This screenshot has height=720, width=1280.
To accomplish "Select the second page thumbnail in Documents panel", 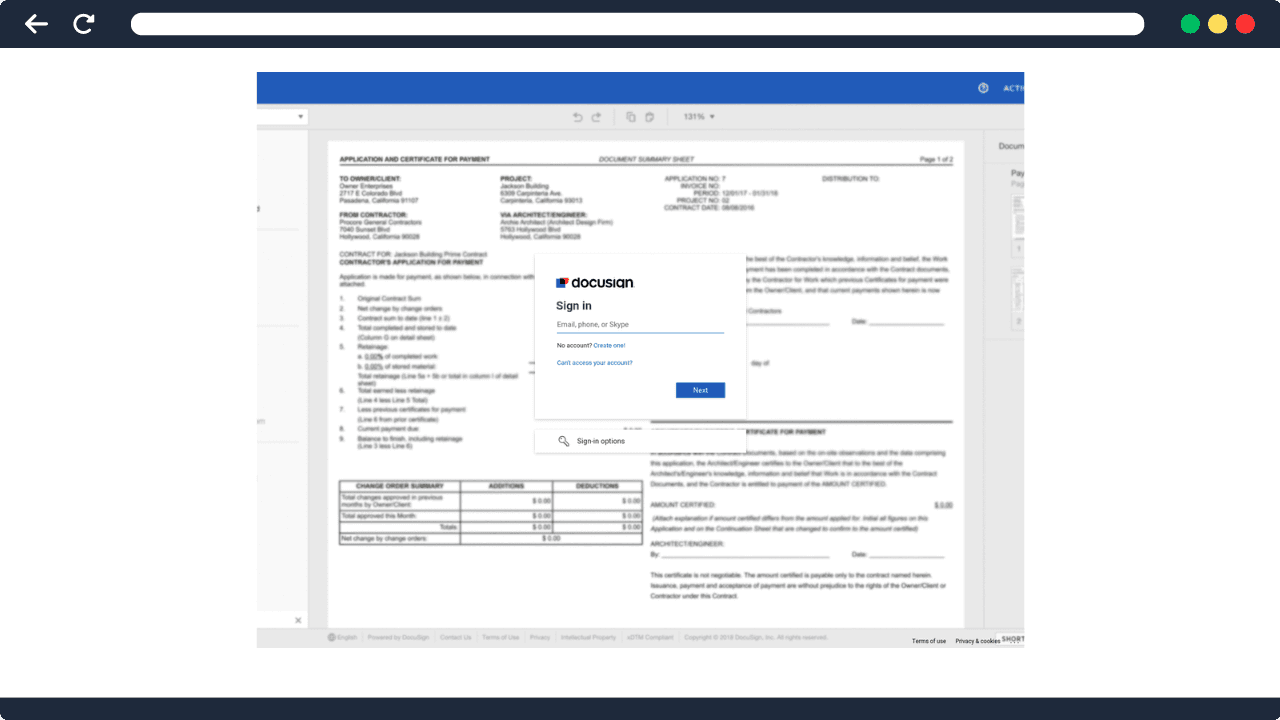I will [1017, 299].
